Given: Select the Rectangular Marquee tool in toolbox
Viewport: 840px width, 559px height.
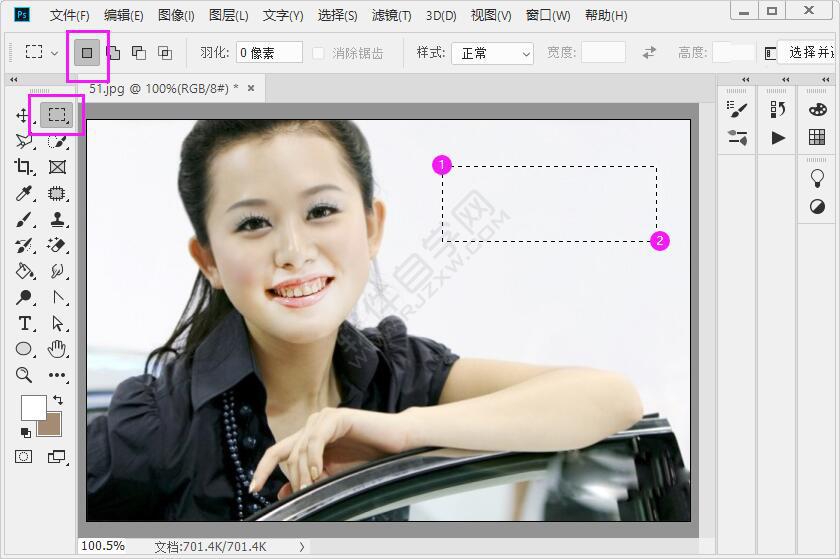Looking at the screenshot, I should tap(57, 115).
